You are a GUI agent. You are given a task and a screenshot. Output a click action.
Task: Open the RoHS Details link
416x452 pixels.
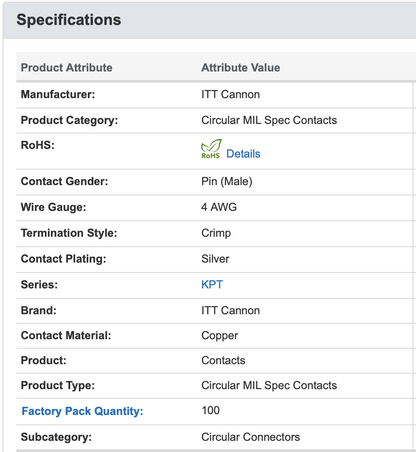click(x=243, y=154)
